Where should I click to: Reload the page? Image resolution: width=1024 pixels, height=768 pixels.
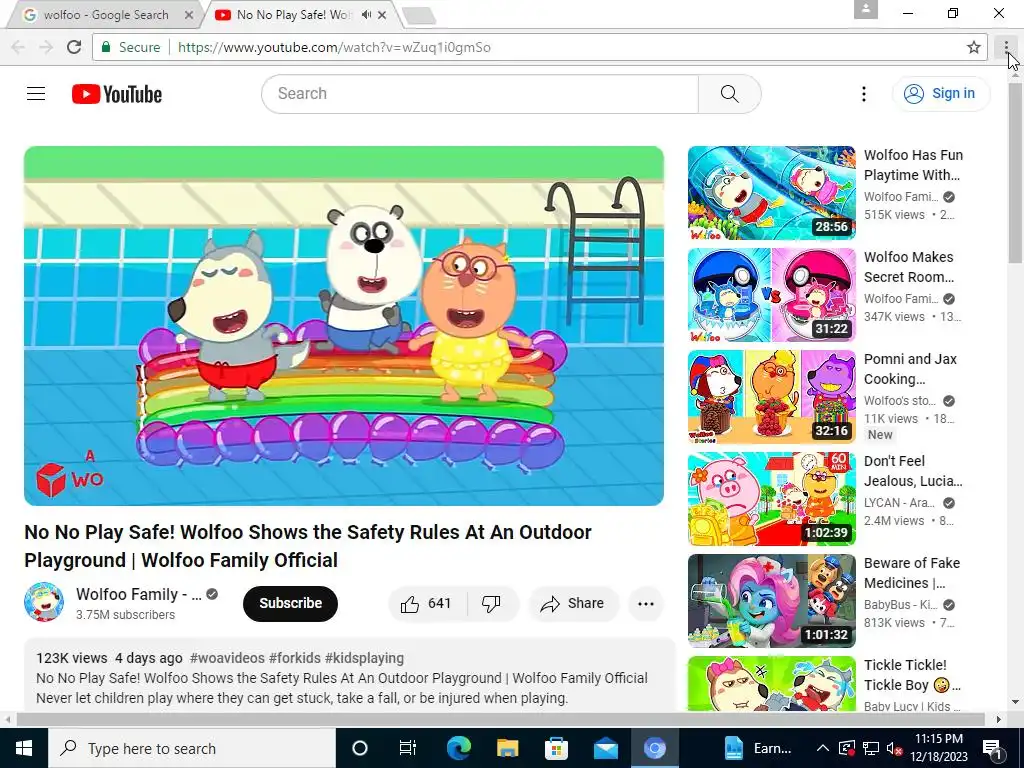pyautogui.click(x=74, y=47)
